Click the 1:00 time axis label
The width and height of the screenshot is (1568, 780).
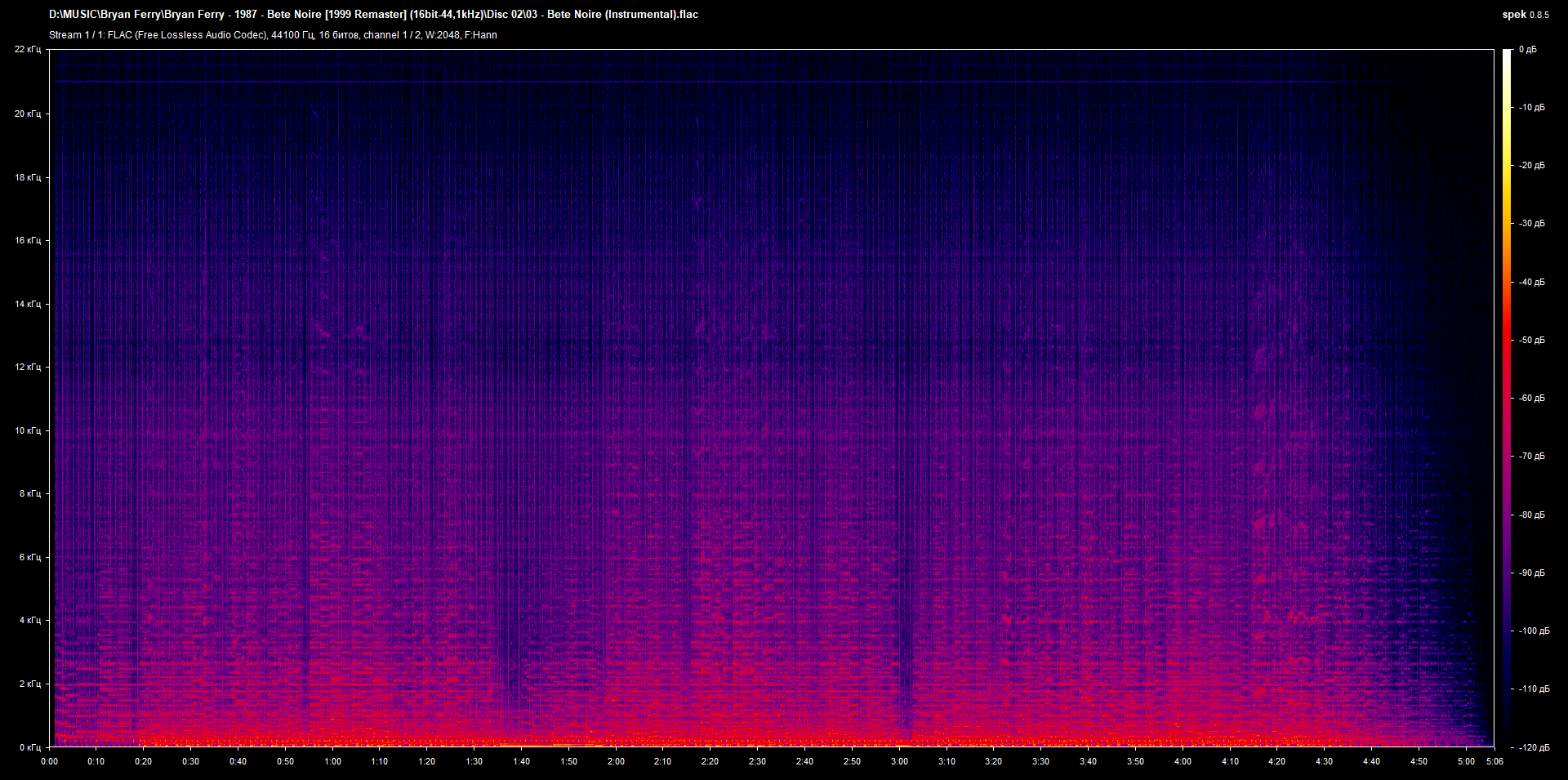(332, 761)
